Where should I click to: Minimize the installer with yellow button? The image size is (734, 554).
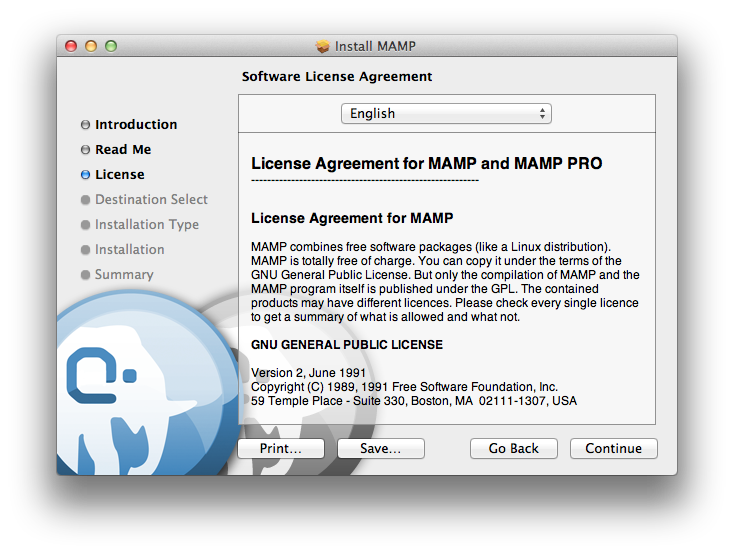[x=91, y=46]
